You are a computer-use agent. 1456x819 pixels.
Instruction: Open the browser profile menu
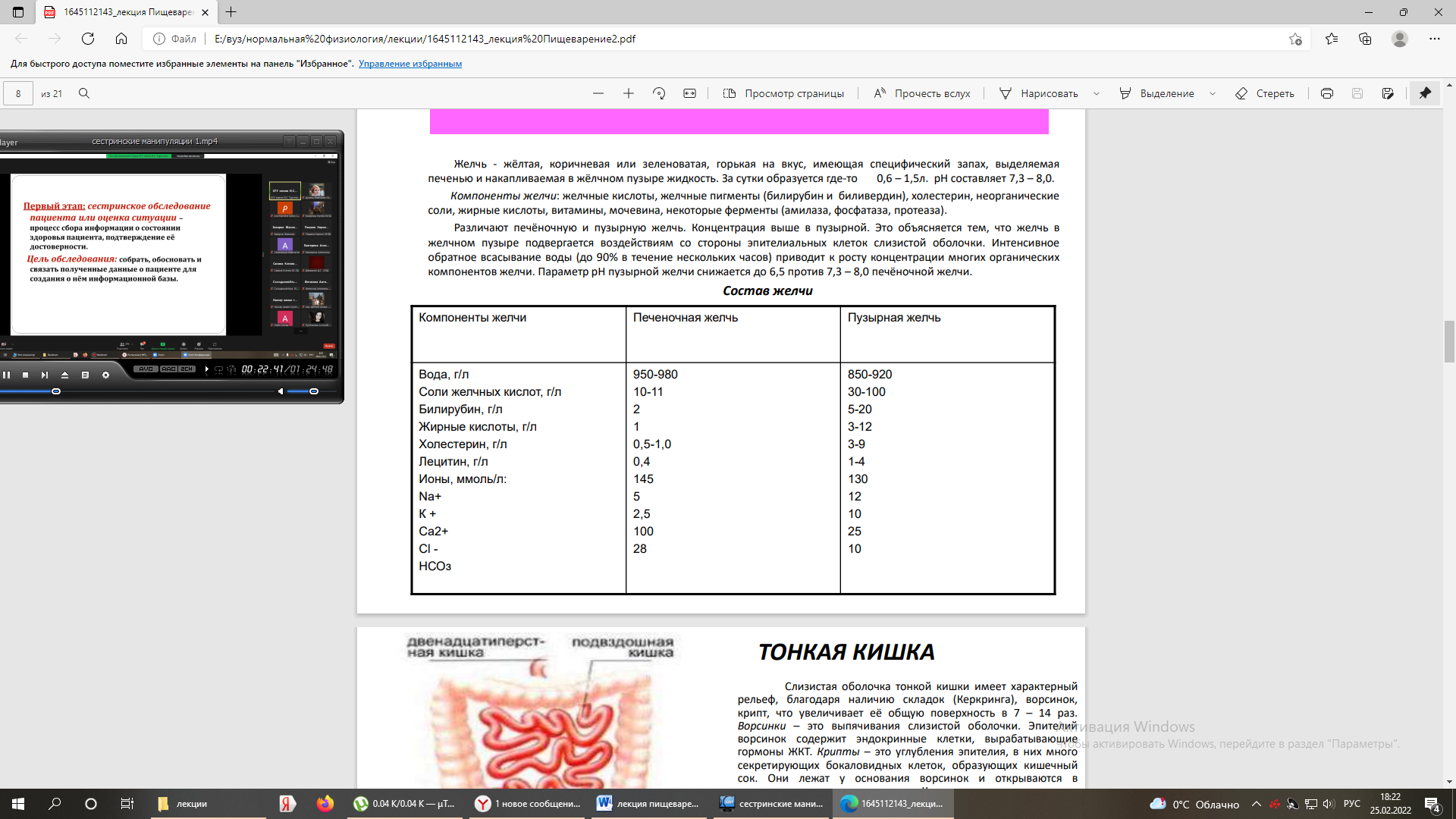point(1400,39)
